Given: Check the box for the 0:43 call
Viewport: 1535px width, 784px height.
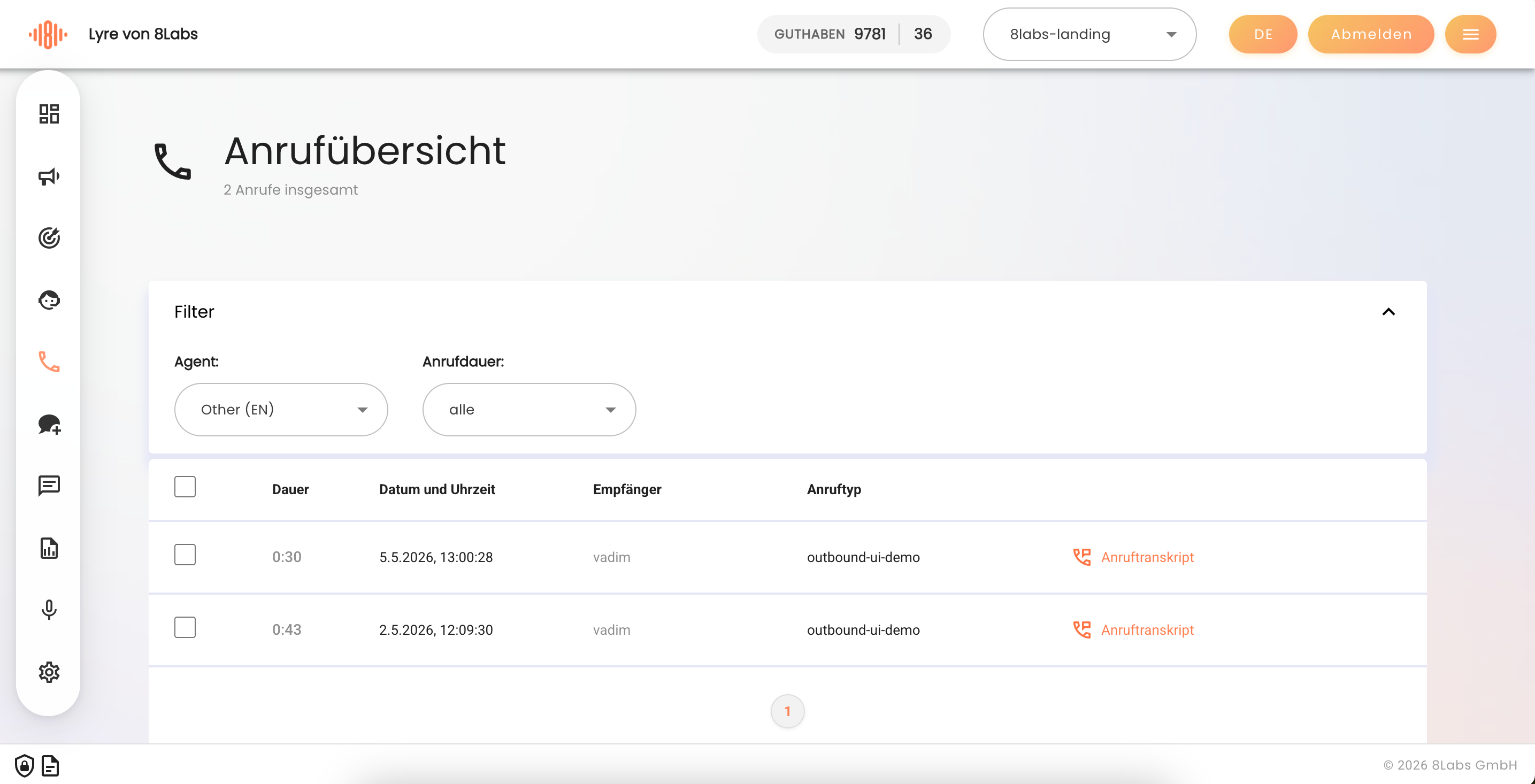Looking at the screenshot, I should [185, 627].
